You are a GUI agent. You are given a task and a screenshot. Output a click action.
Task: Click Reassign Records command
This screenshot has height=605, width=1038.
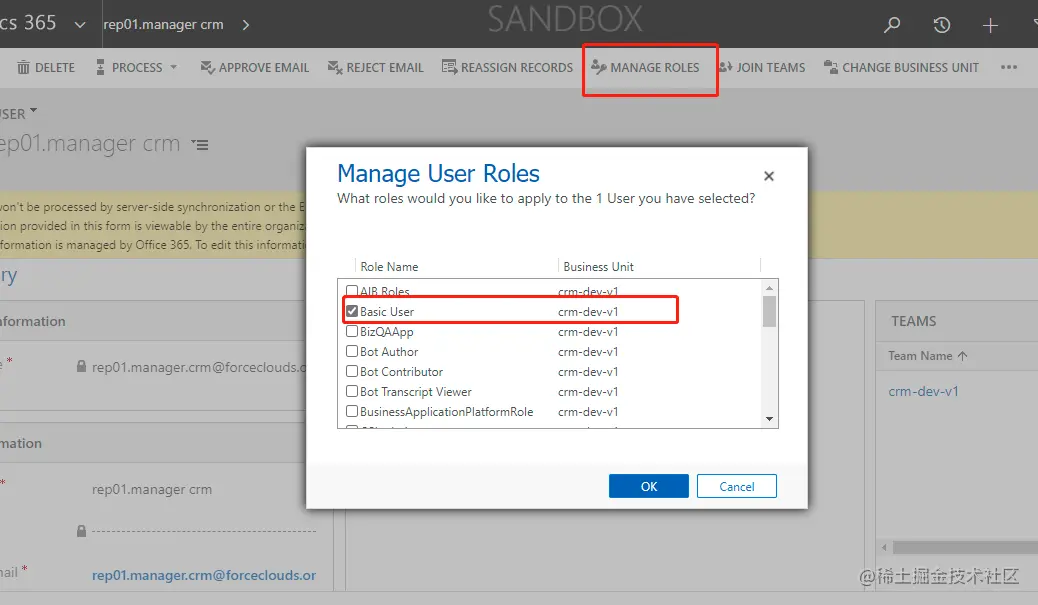tap(507, 67)
